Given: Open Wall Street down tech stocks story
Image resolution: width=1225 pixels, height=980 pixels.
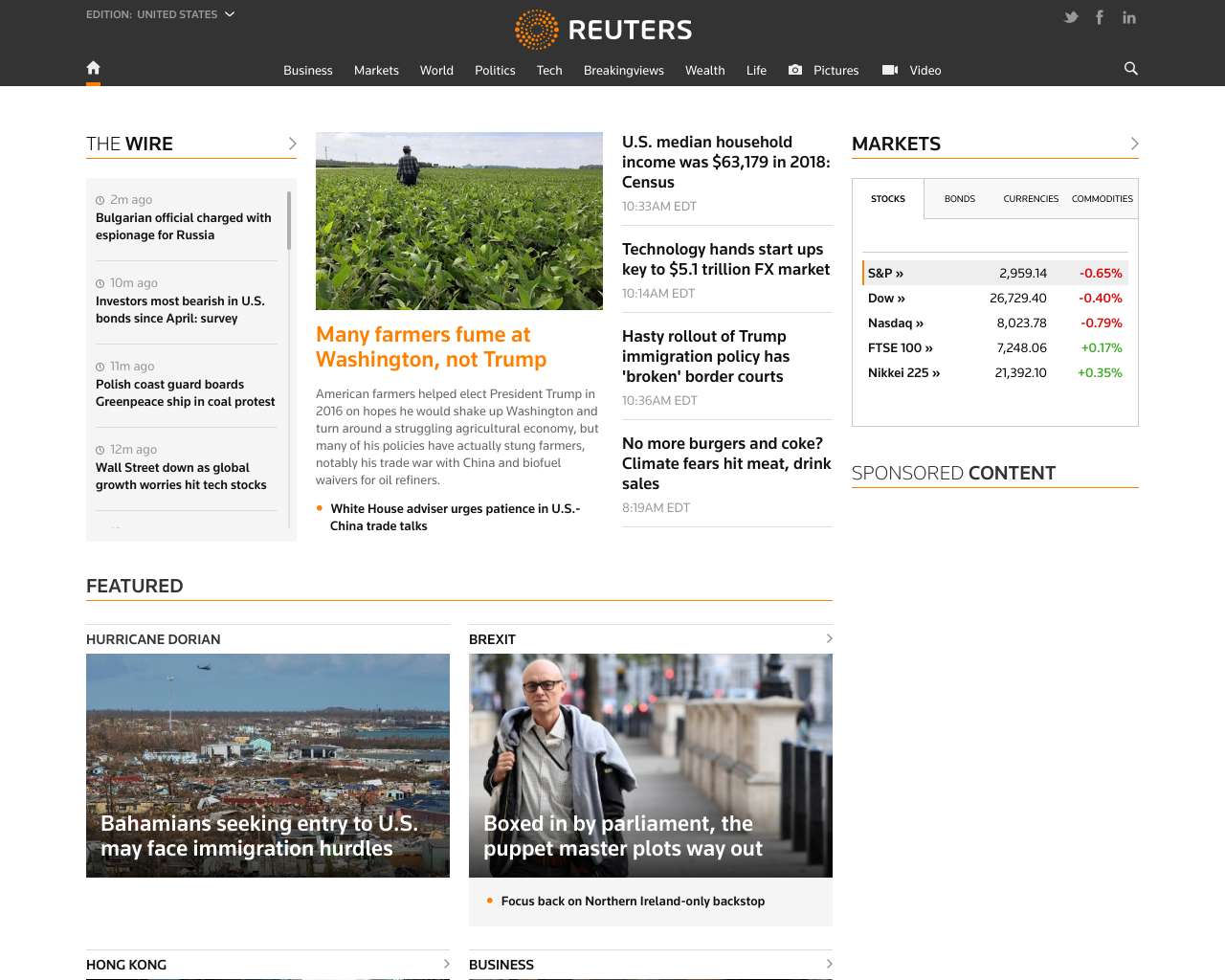Looking at the screenshot, I should coord(181,477).
